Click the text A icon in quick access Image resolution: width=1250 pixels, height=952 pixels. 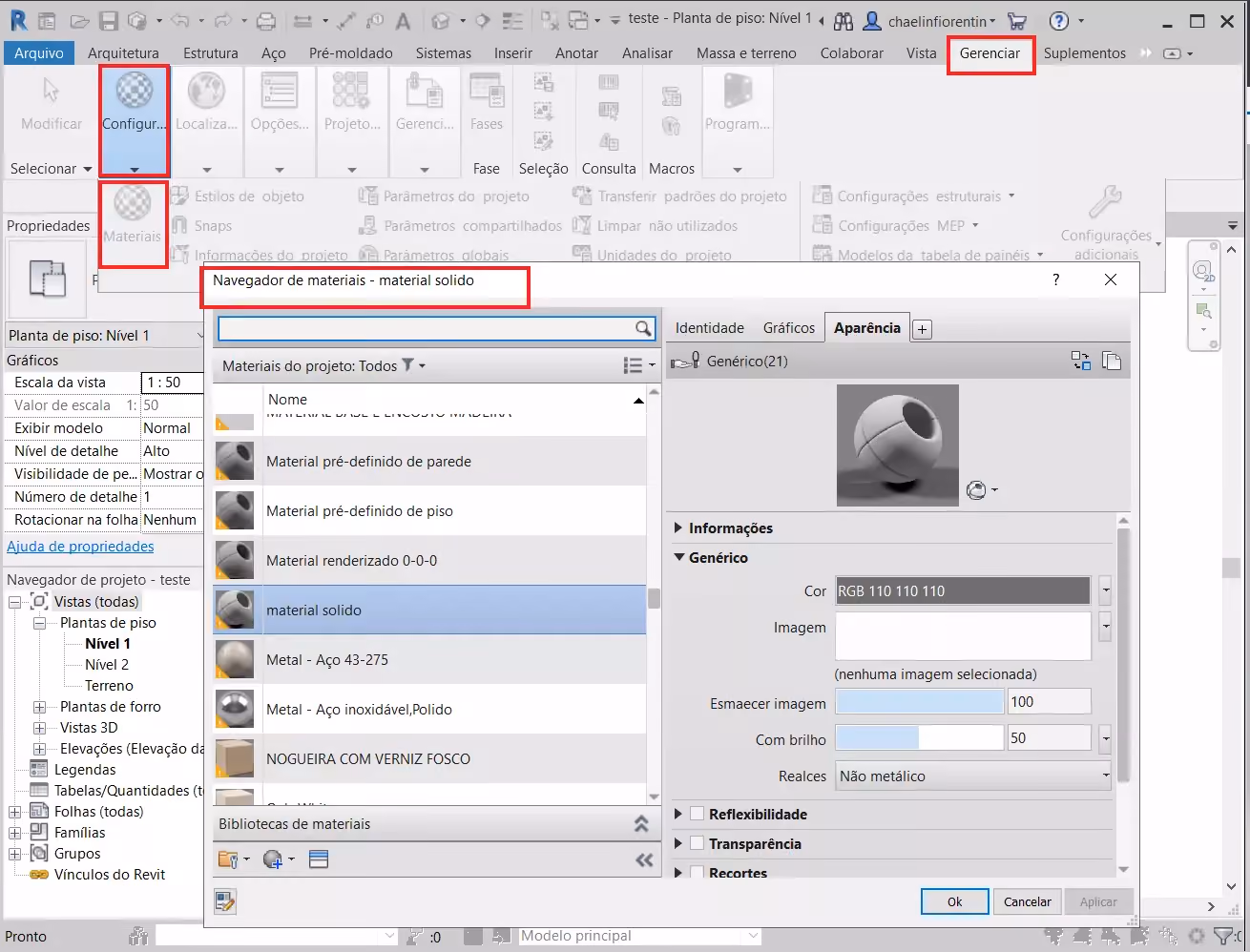coord(403,20)
